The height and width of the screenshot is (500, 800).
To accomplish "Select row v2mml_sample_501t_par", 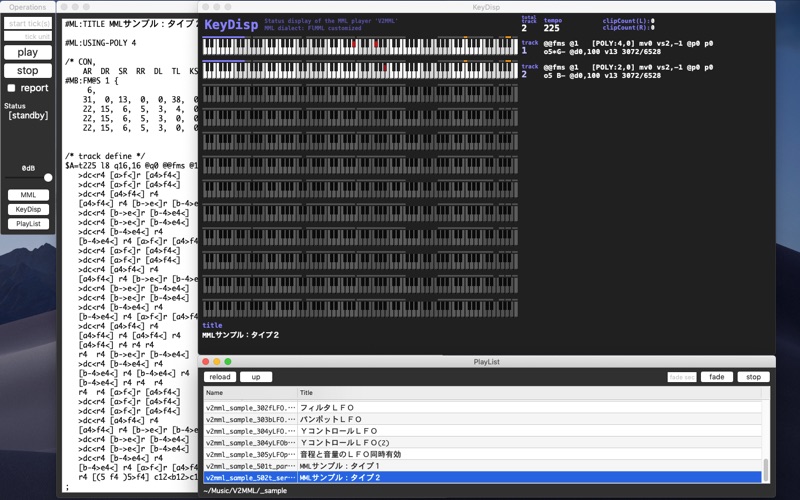I will click(483, 466).
